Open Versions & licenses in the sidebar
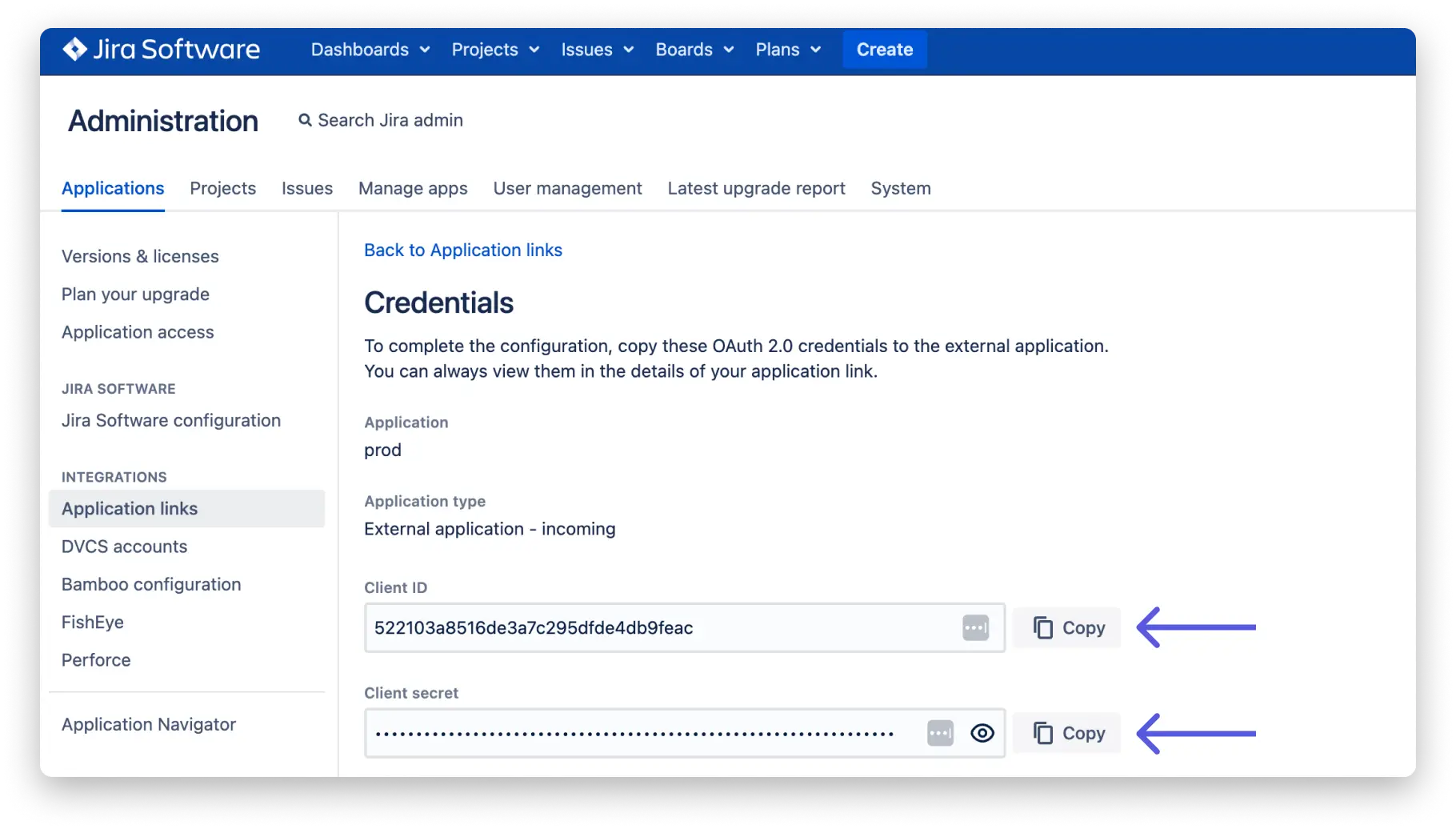This screenshot has width=1456, height=829. point(140,257)
